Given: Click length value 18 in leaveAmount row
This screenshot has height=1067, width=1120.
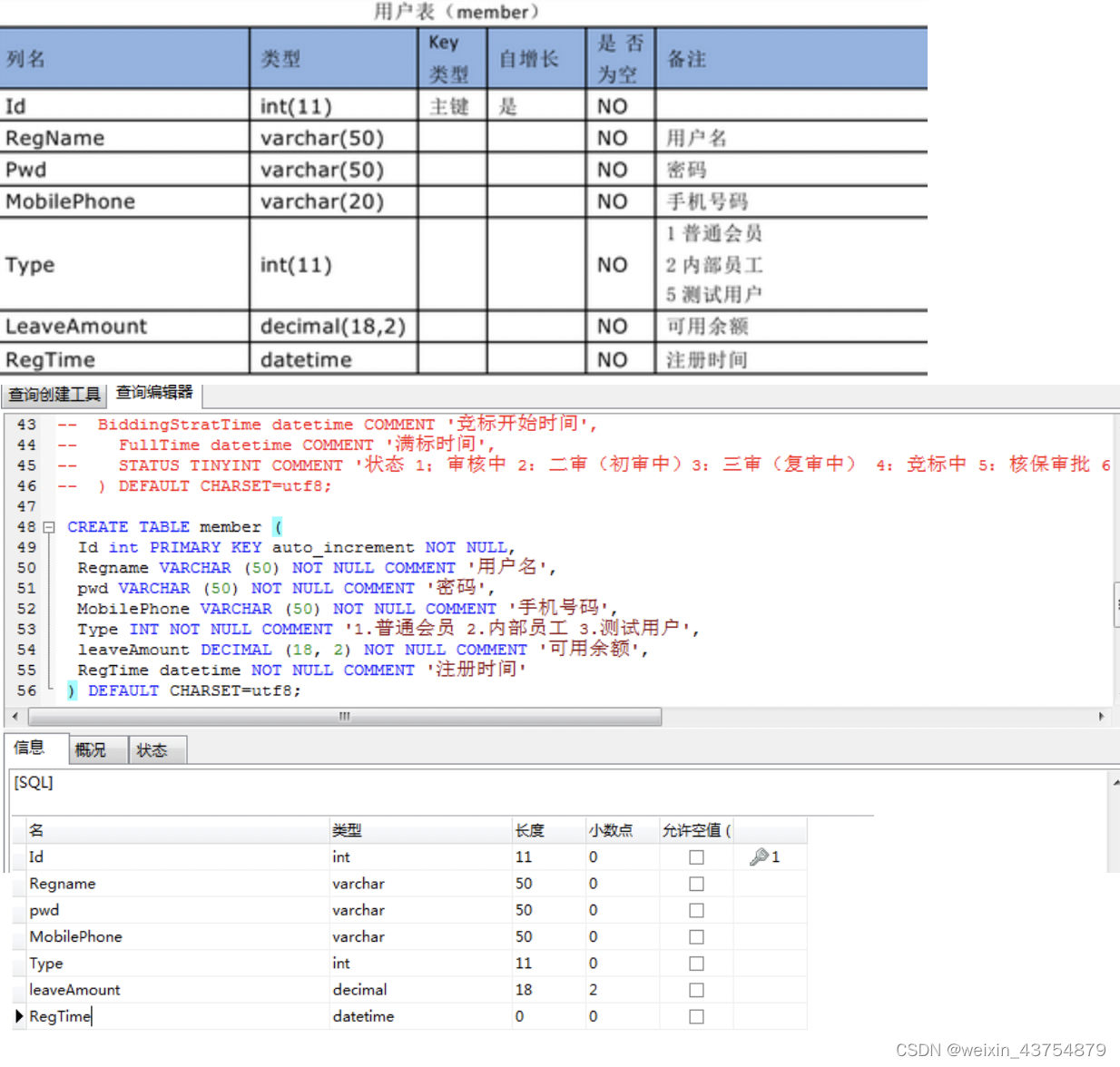Looking at the screenshot, I should pos(548,990).
